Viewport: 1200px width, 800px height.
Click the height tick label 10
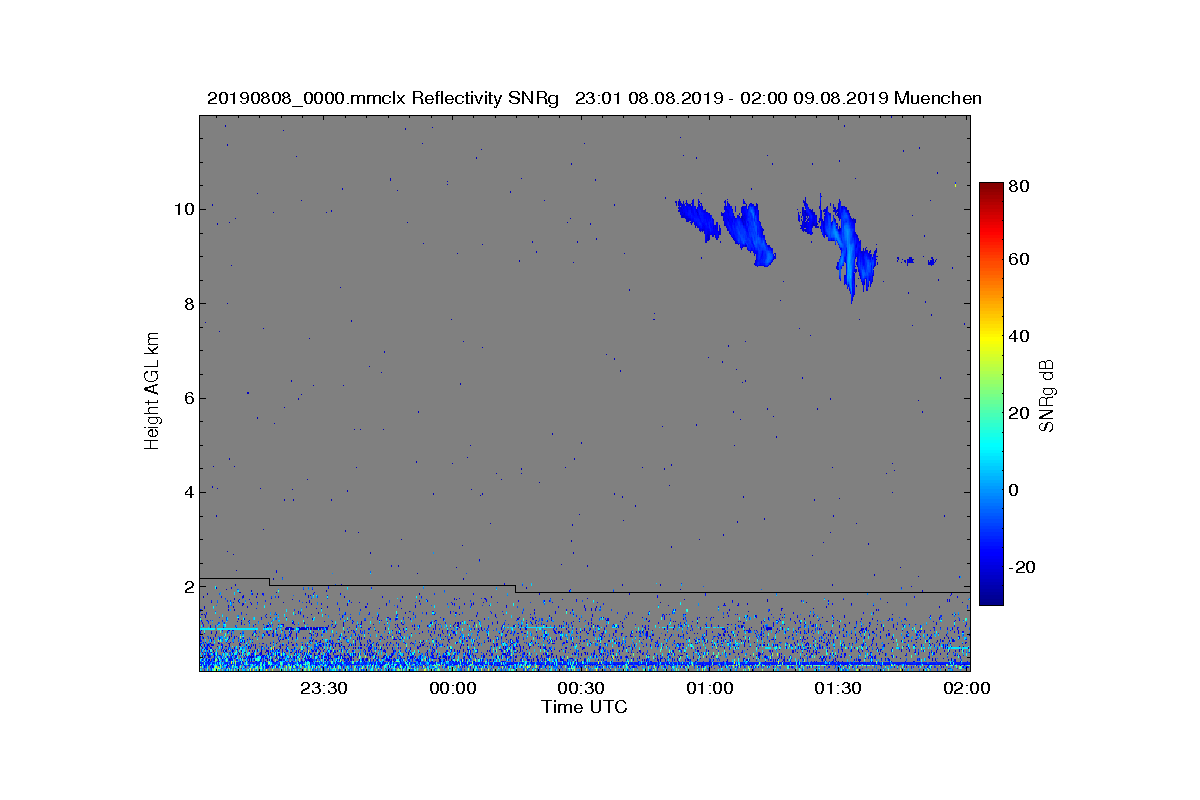point(184,209)
